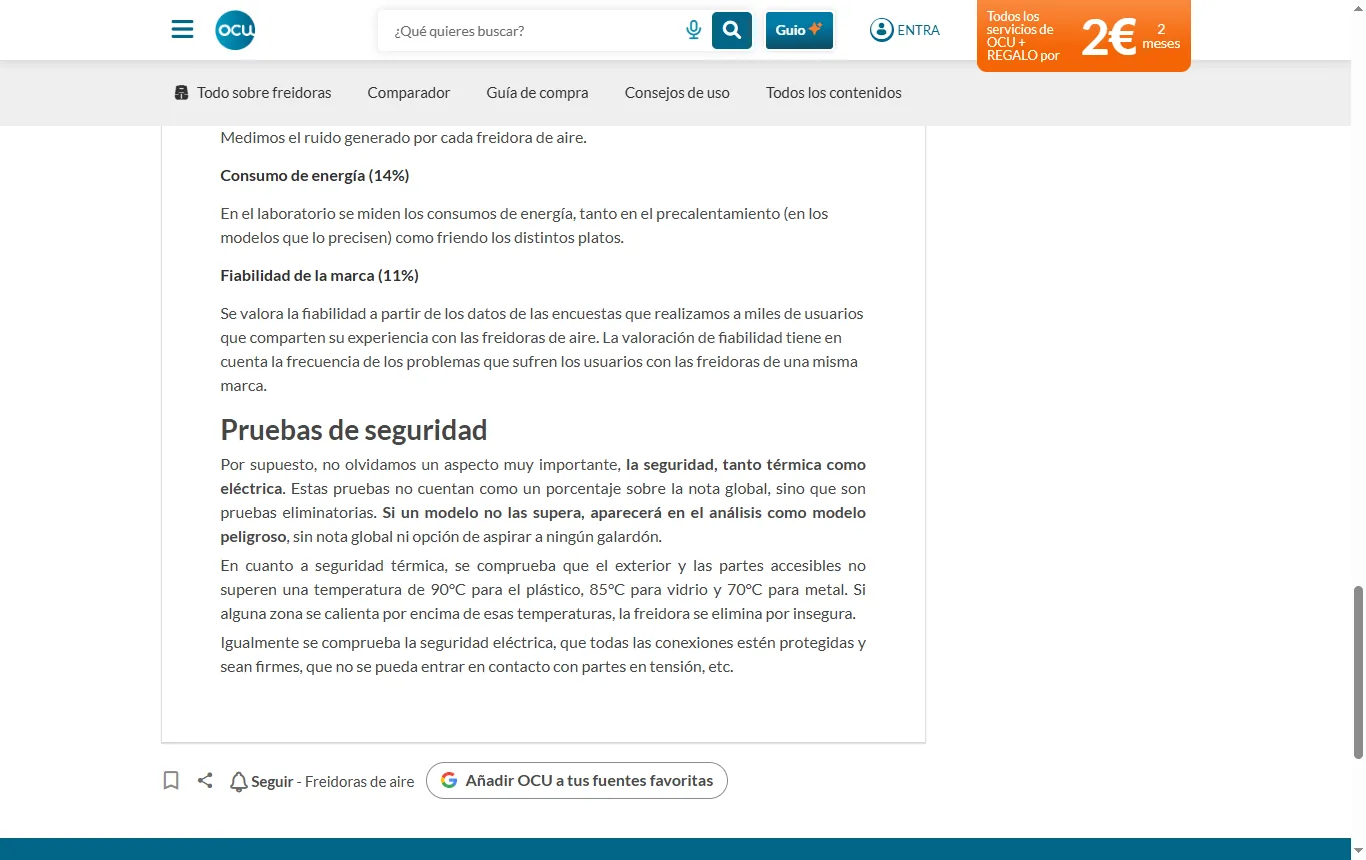Click the Todo sobre freidoras fryer icon
The width and height of the screenshot is (1366, 860).
point(181,93)
